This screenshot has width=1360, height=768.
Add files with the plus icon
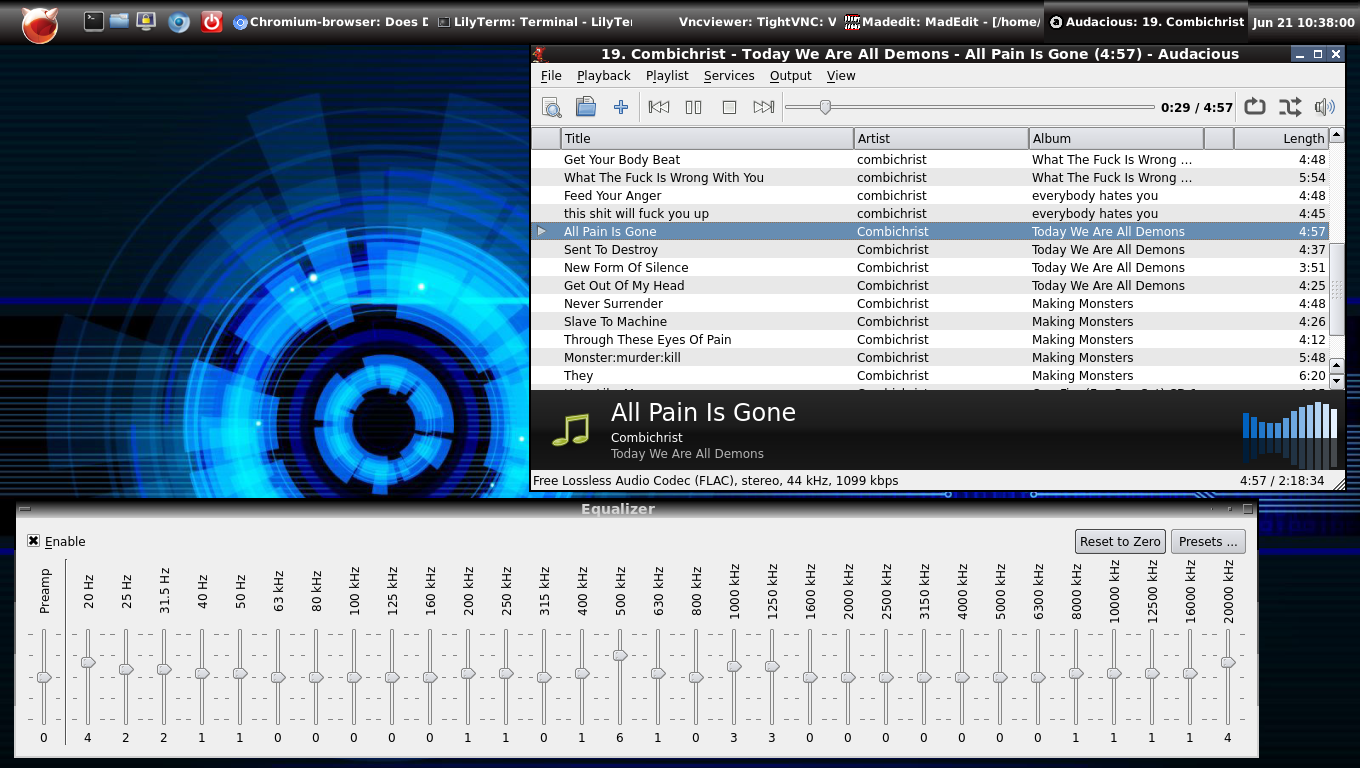click(620, 107)
